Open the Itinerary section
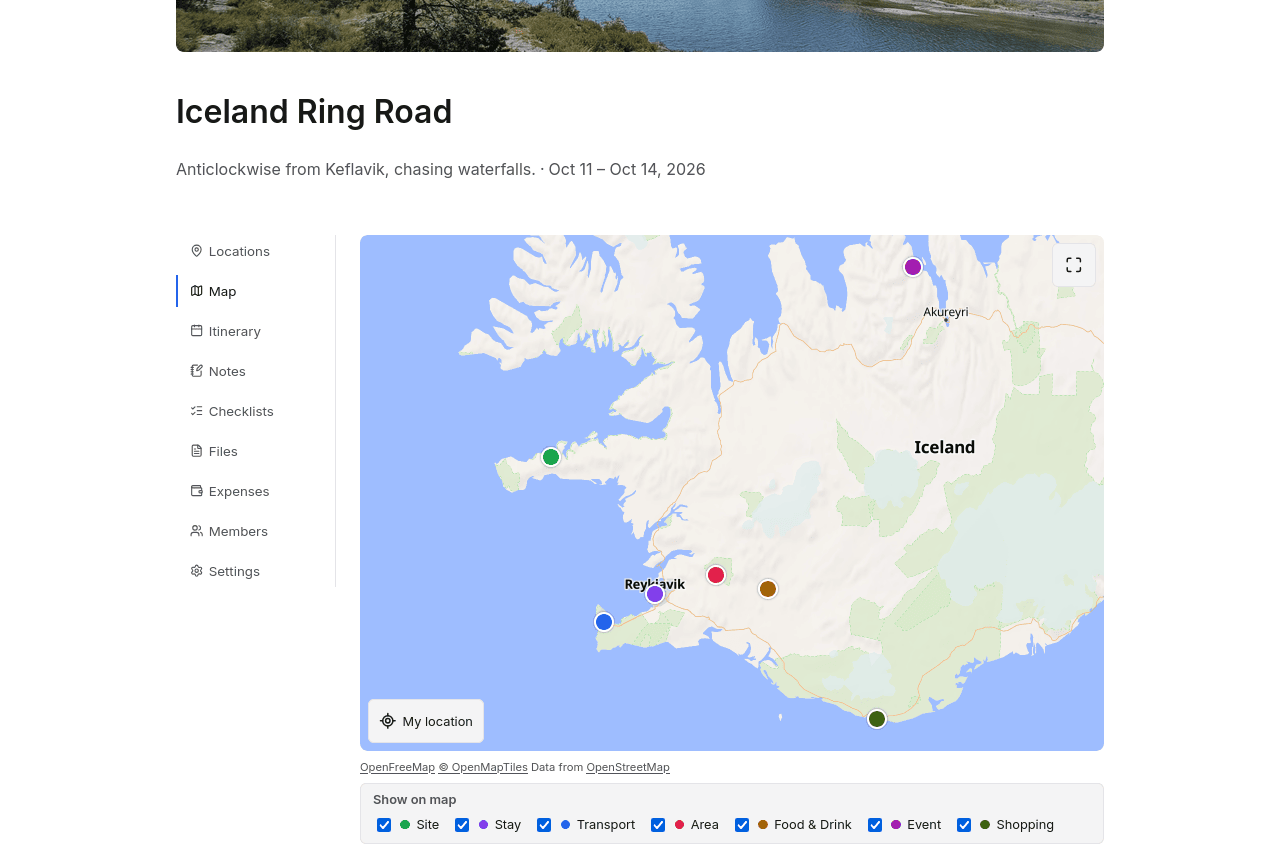Screen dimensions: 1280x860 coord(256,331)
